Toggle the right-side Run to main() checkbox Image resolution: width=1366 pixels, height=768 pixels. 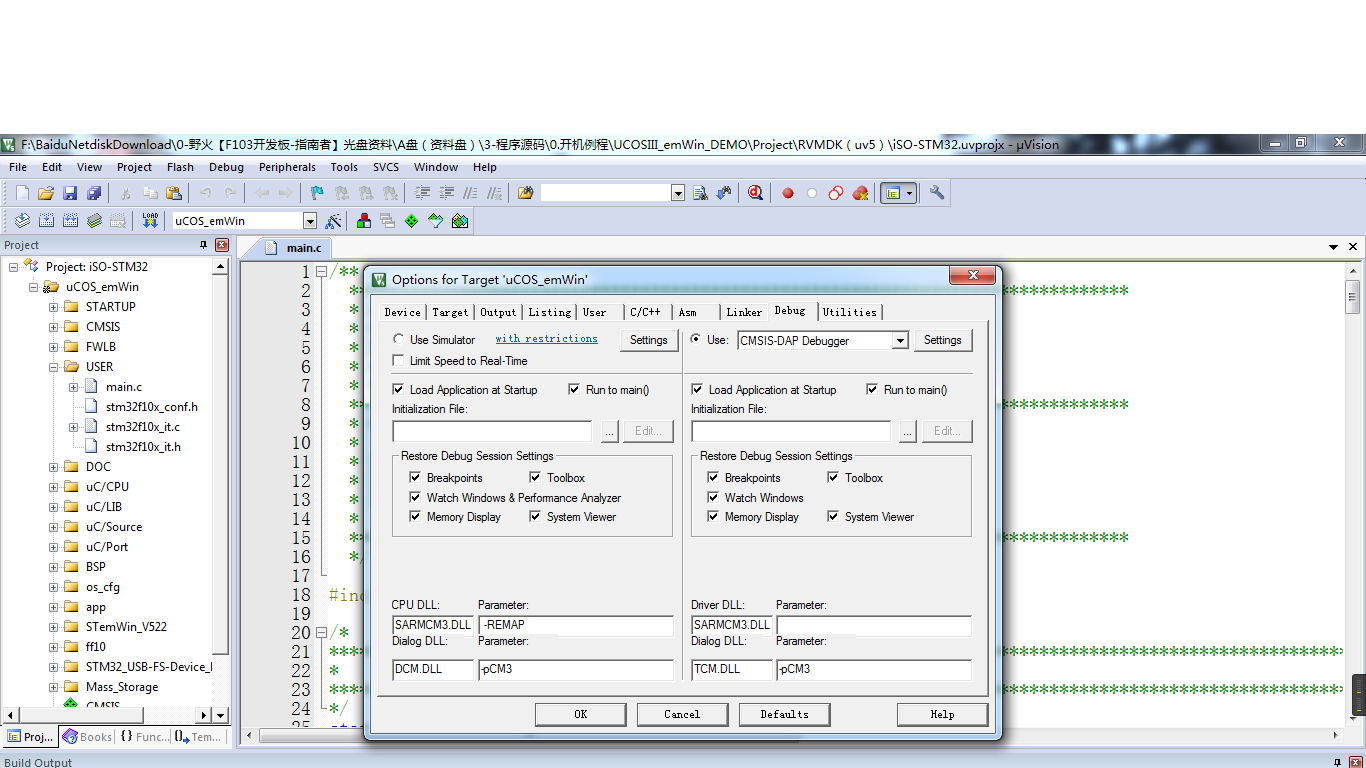pyautogui.click(x=872, y=390)
